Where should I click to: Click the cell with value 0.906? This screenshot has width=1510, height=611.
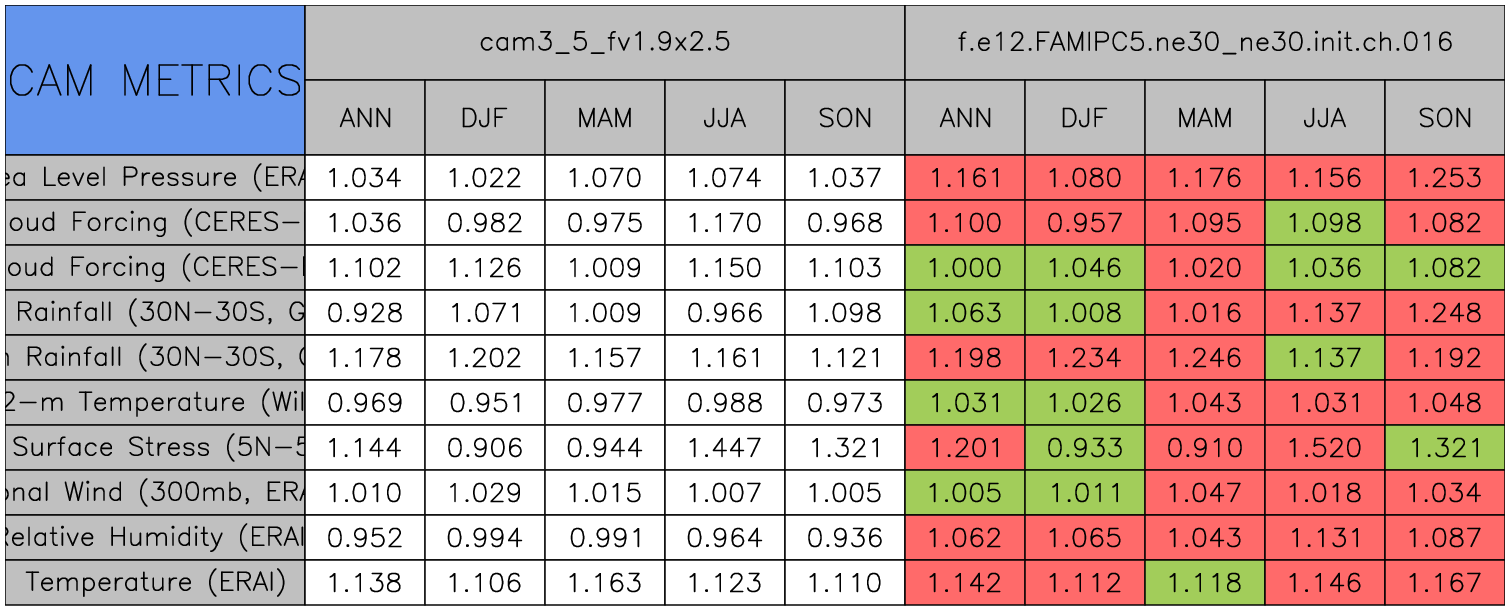(485, 448)
